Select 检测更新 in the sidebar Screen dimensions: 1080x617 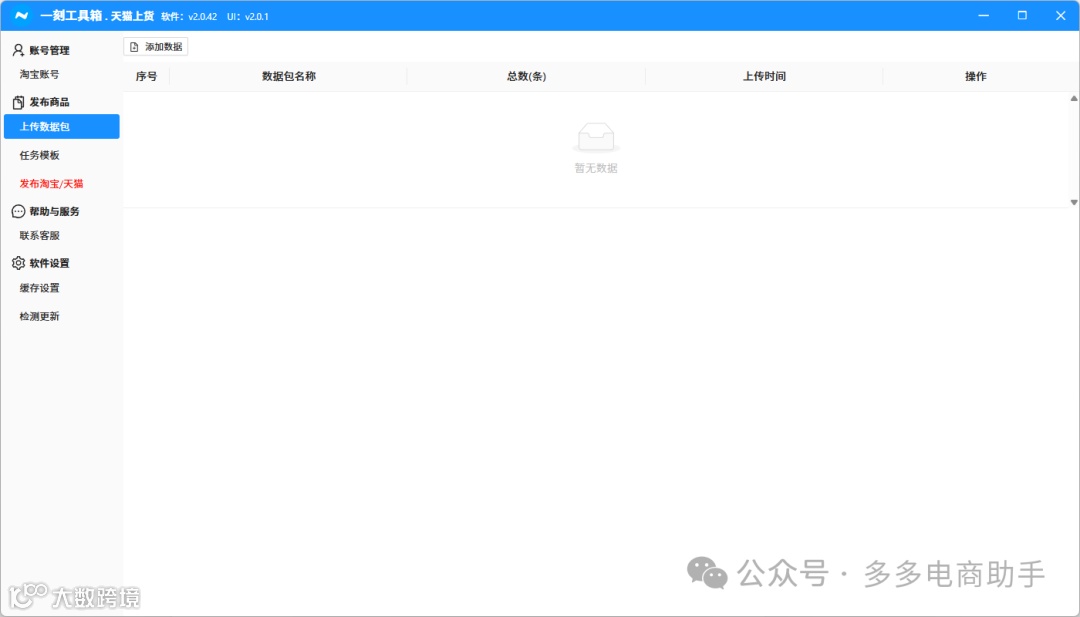(x=39, y=316)
